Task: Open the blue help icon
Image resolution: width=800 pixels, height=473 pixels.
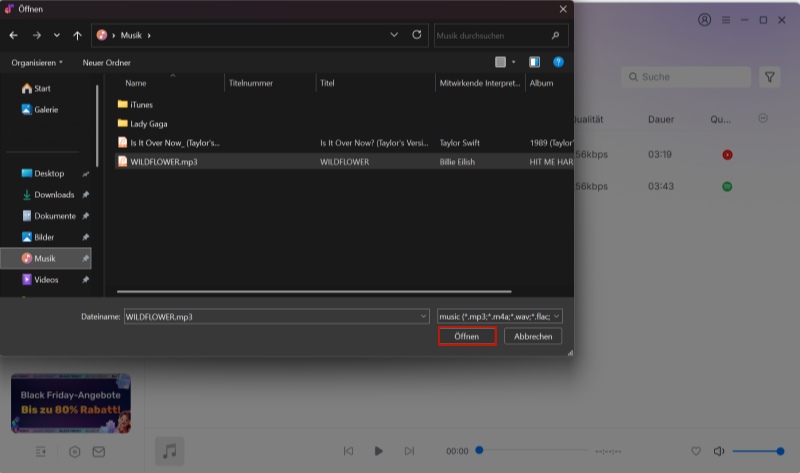Action: (x=558, y=62)
